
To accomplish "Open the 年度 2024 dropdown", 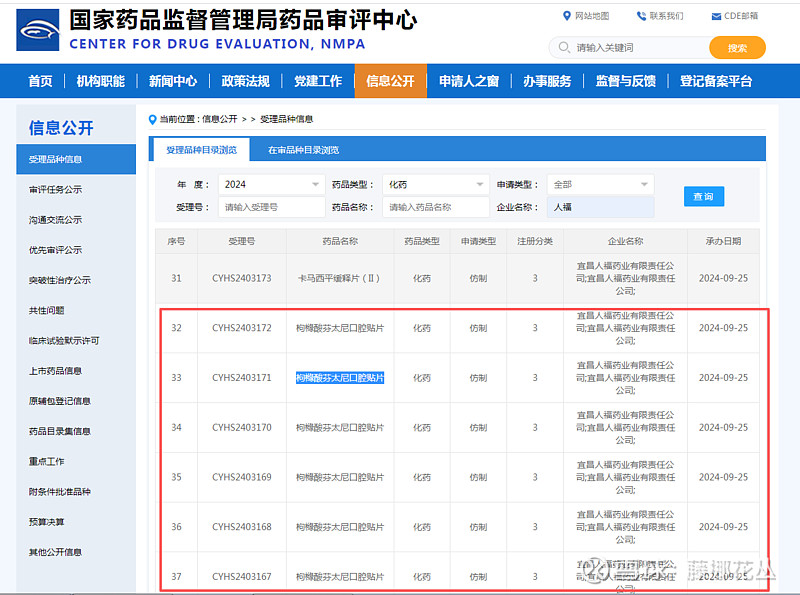I will [x=270, y=185].
